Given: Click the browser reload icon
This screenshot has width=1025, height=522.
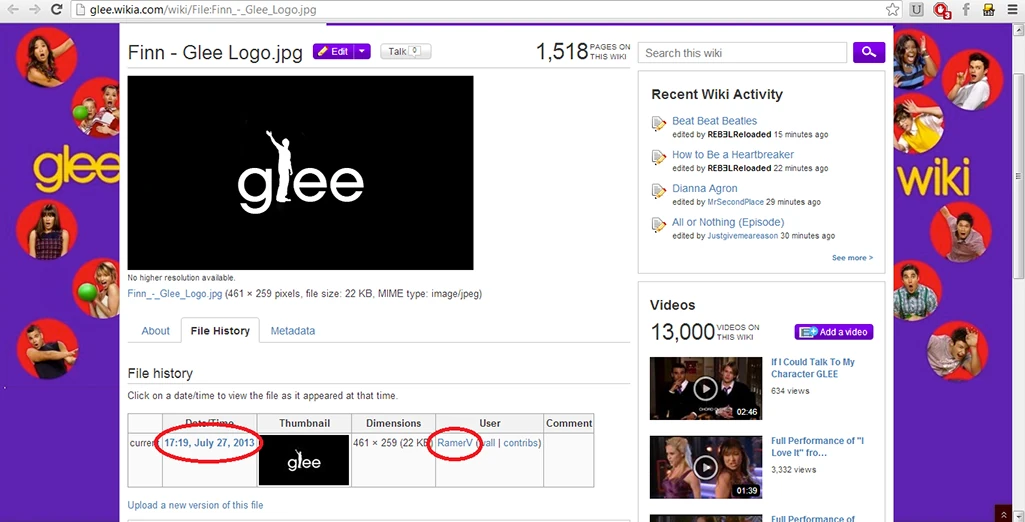Looking at the screenshot, I should pyautogui.click(x=57, y=9).
